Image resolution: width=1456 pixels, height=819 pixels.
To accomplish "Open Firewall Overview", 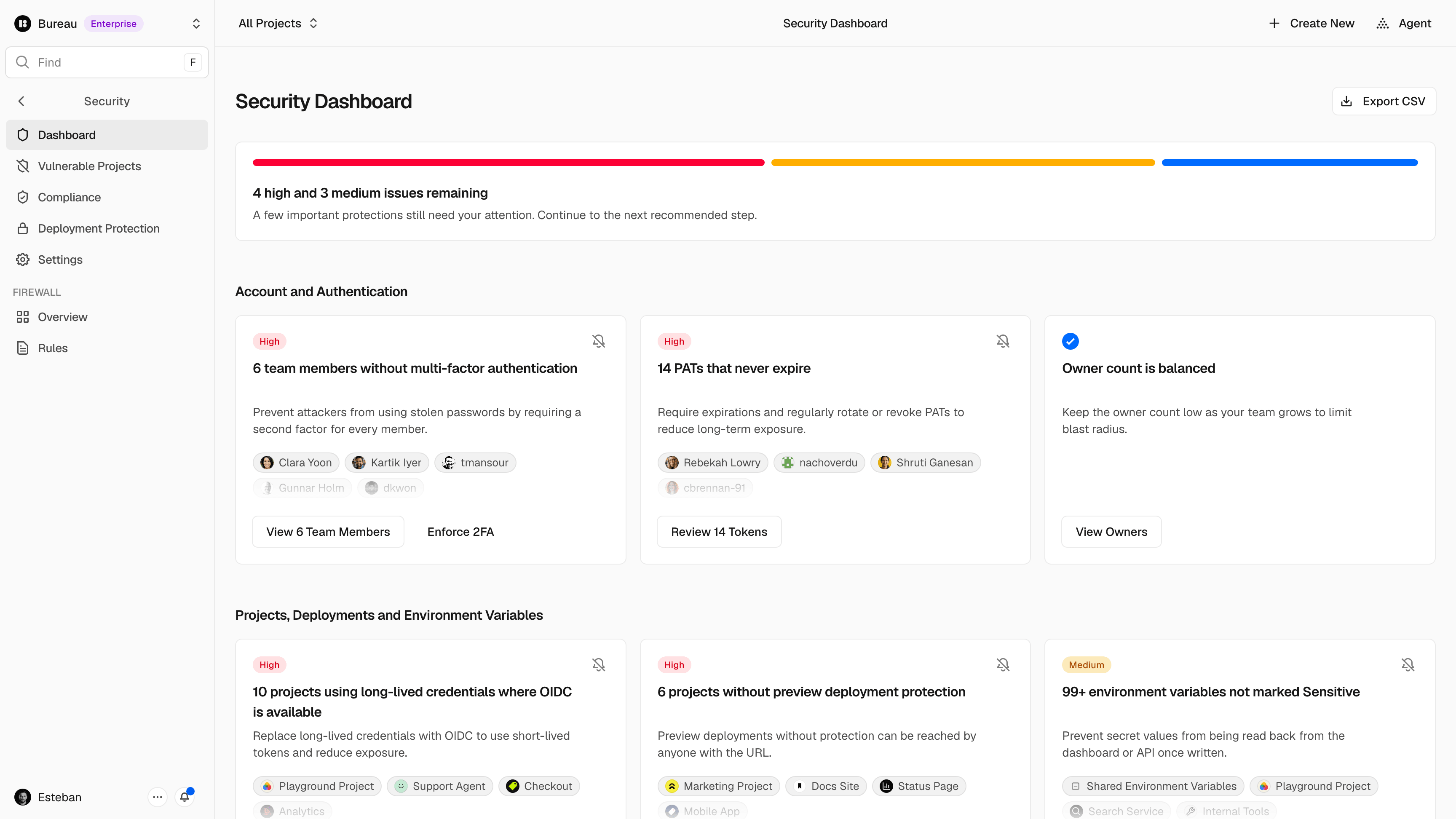I will pyautogui.click(x=107, y=316).
